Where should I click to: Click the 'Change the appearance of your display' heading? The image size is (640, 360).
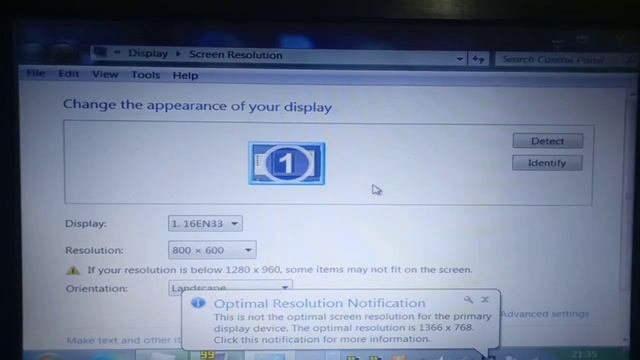click(x=197, y=106)
